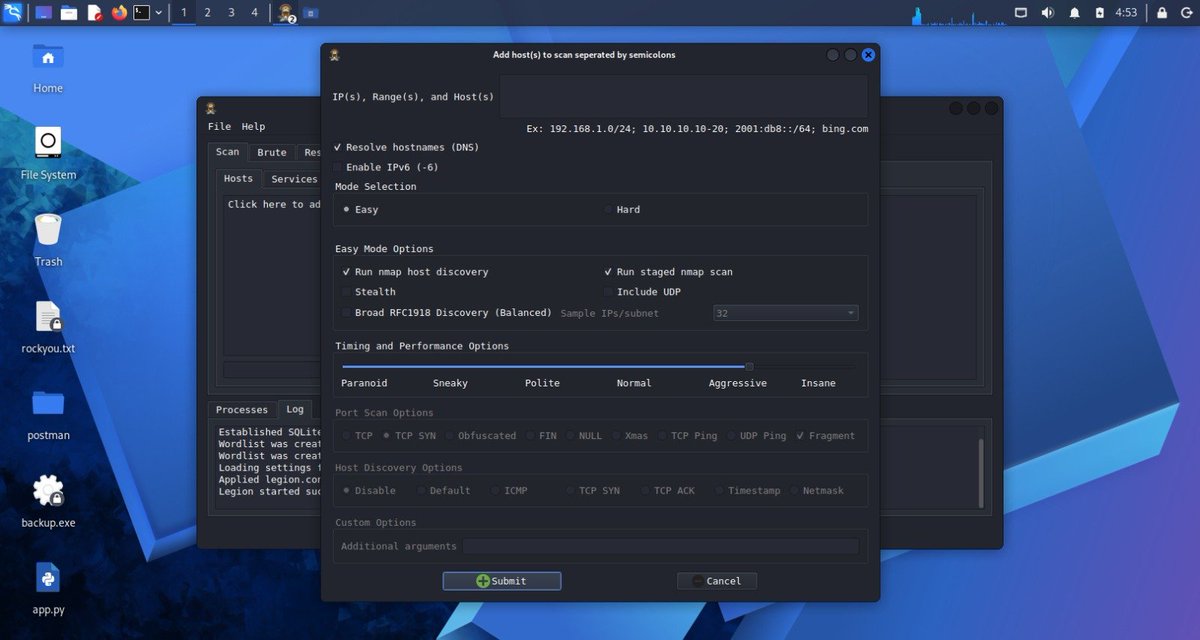Click the timing slider track above Sneaky

450,366
